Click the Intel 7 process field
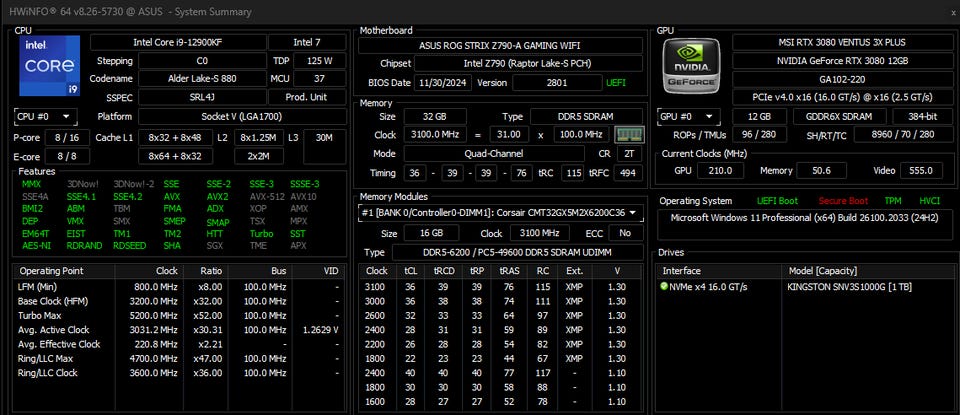This screenshot has height=415, width=960. click(307, 42)
